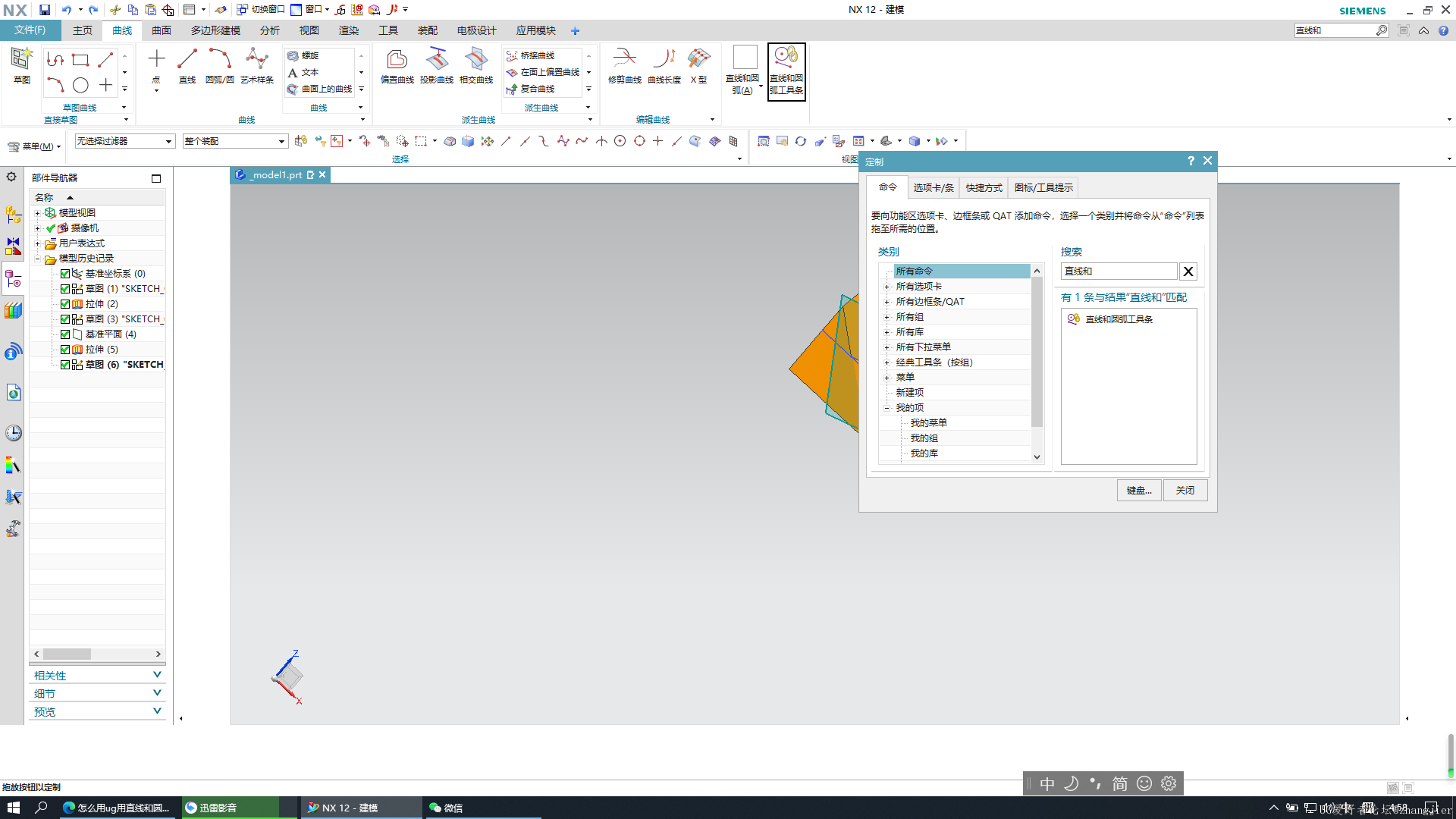Image resolution: width=1456 pixels, height=819 pixels.
Task: Toggle checkbox for 草图 (3) SKETCH
Action: [x=65, y=319]
